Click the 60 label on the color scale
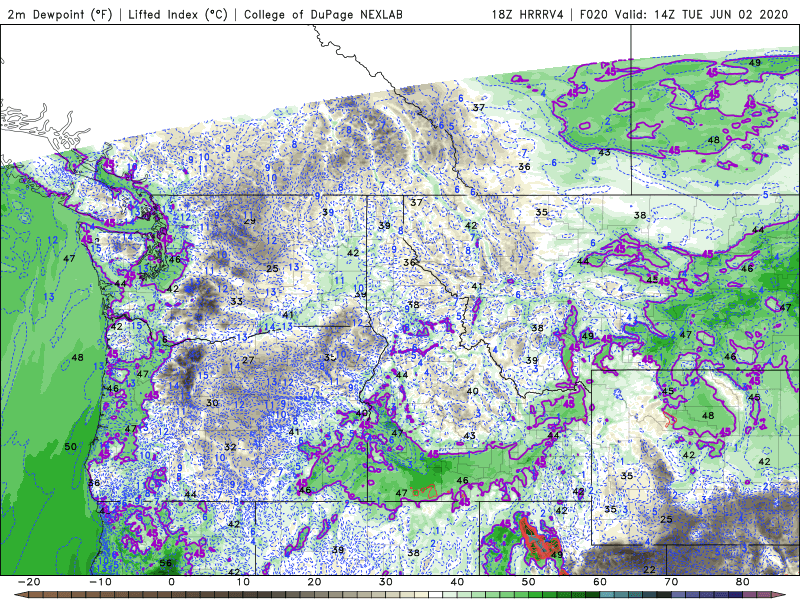Viewport: 800px width, 600px height. 600,582
